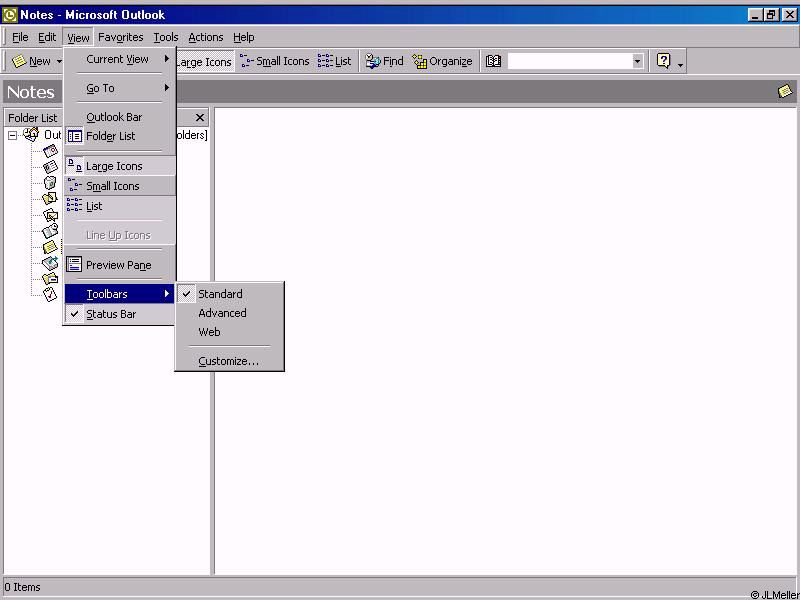Click the Notes icon in folder banner
This screenshot has height=600, width=800.
point(785,92)
